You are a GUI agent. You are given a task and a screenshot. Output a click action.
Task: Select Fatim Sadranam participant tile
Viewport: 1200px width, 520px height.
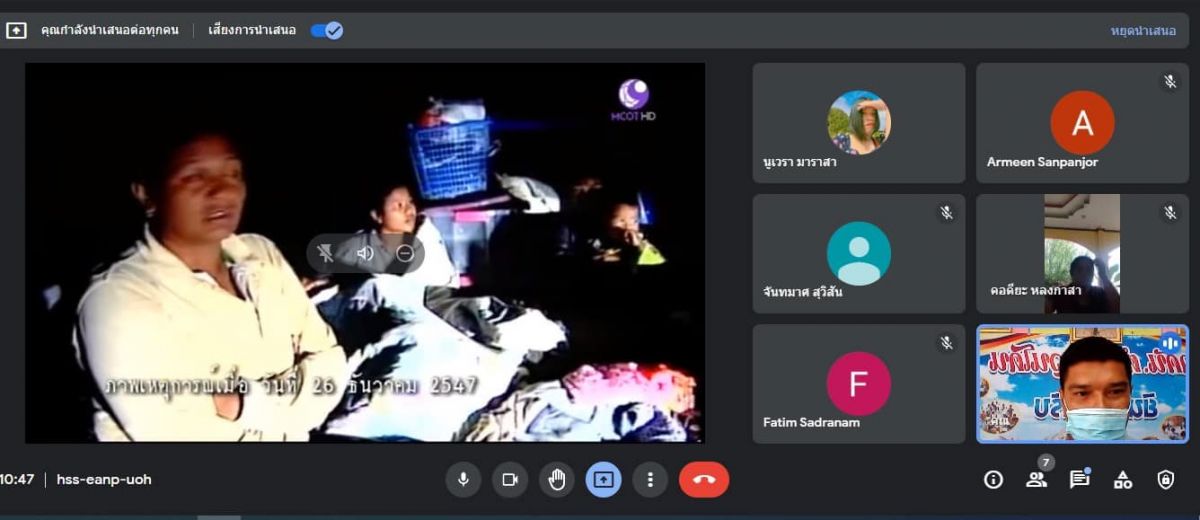click(858, 384)
